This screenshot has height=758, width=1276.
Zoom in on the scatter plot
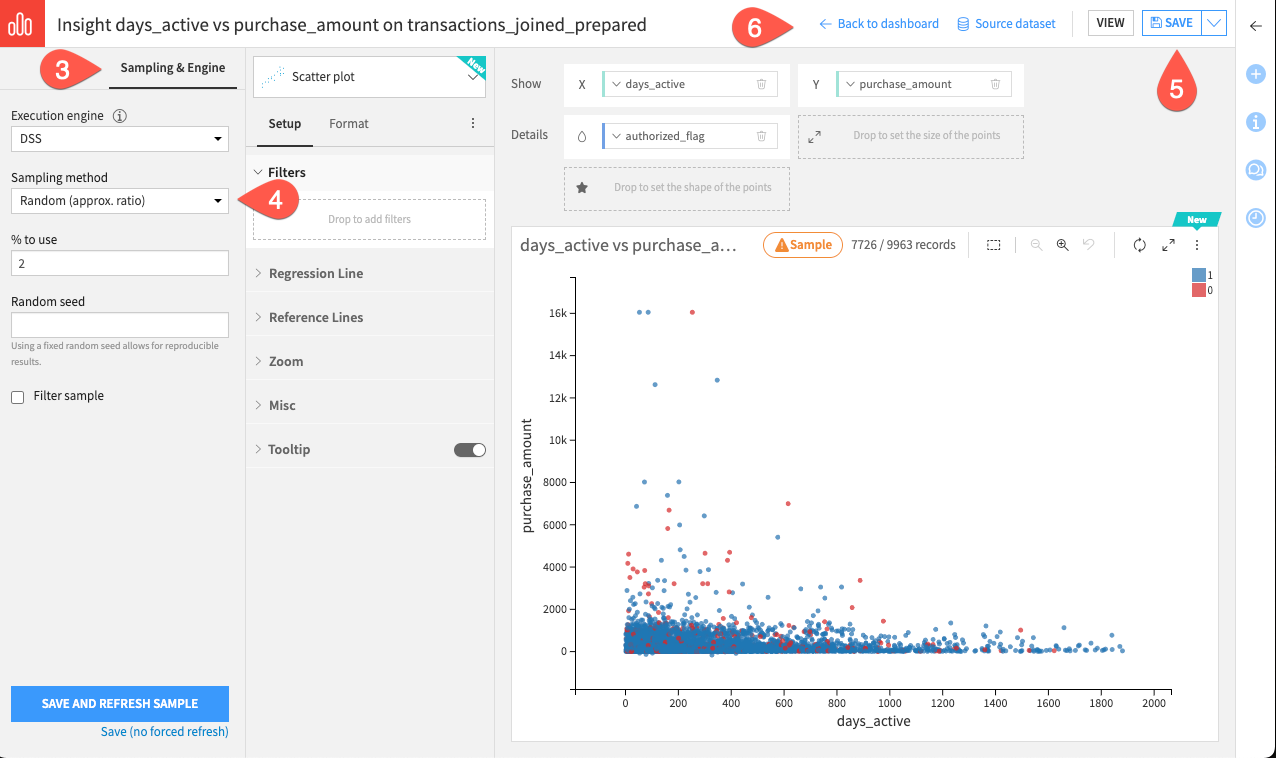tap(1063, 245)
